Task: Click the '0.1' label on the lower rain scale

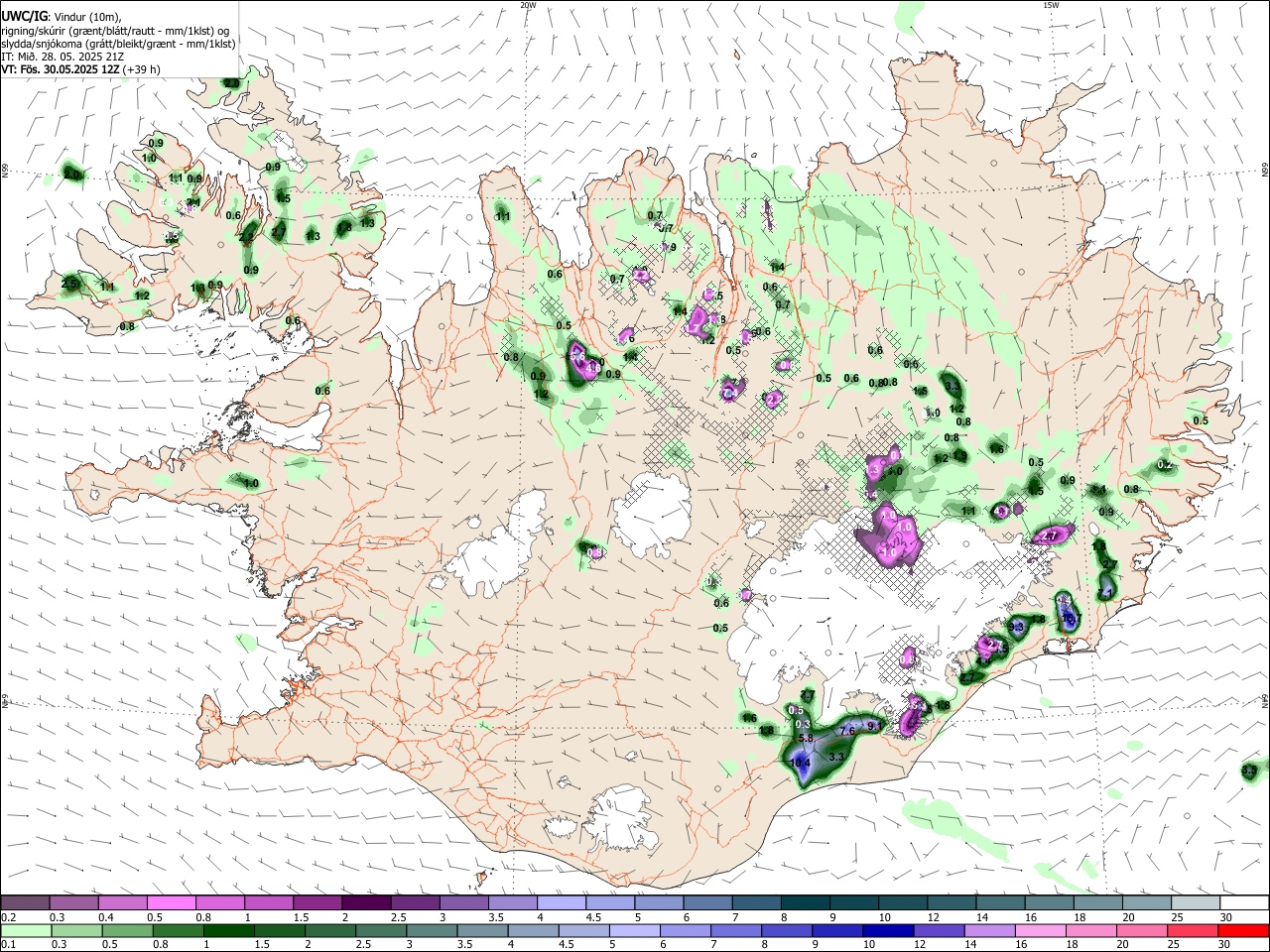Action: tap(7, 945)
